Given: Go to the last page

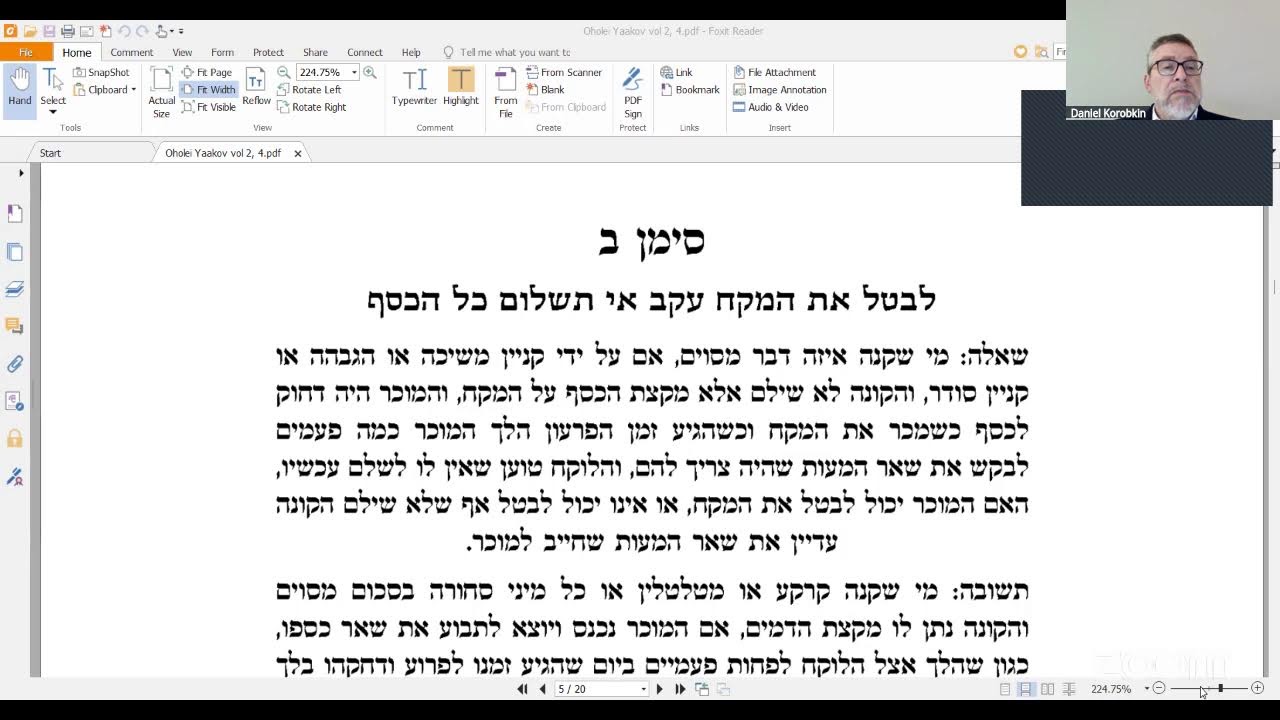Looking at the screenshot, I should tap(680, 689).
